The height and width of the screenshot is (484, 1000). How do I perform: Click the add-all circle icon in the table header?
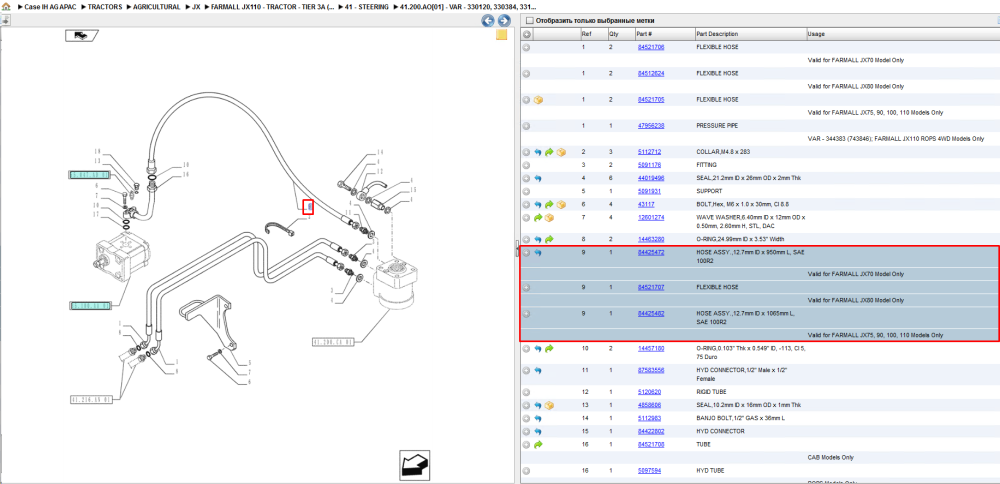(x=527, y=34)
